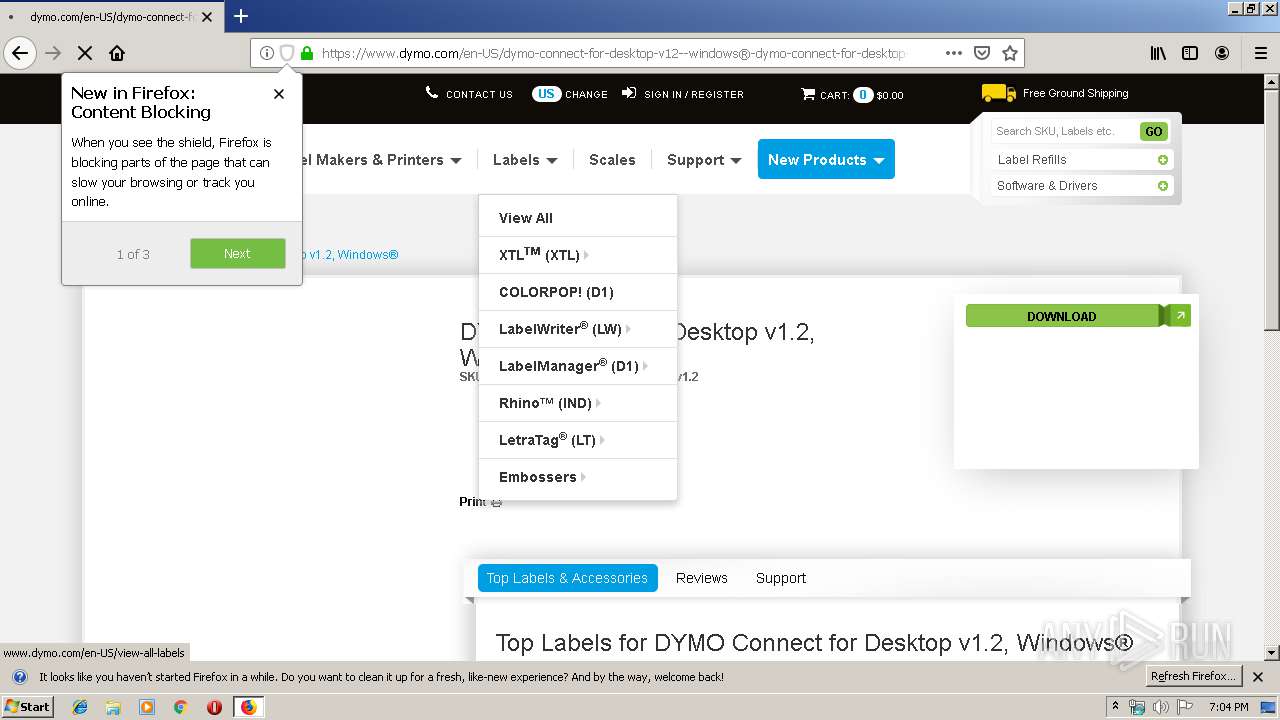
Task: Open page actions three-dot menu
Action: click(954, 53)
